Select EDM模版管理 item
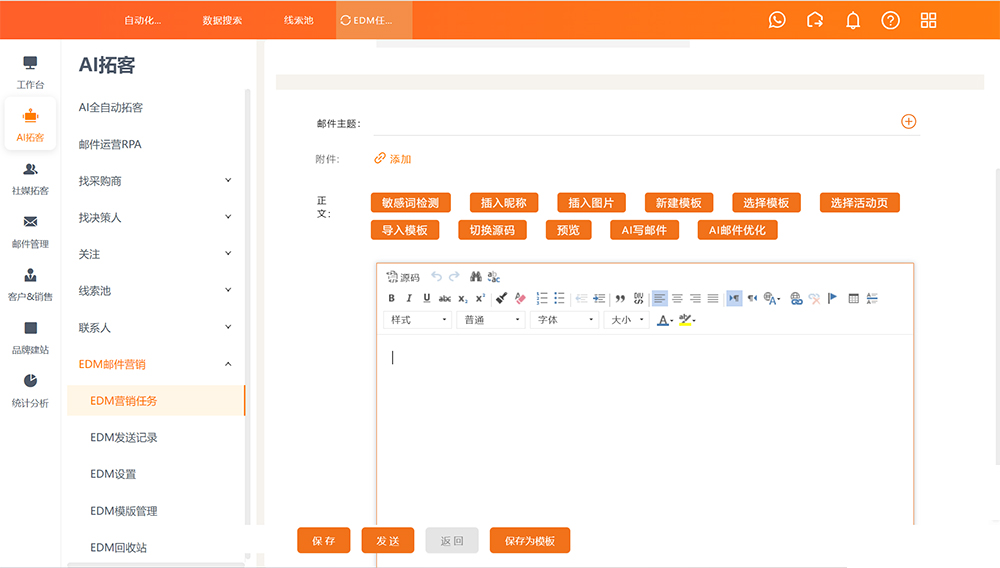Viewport: 1000px width, 568px height. 124,511
